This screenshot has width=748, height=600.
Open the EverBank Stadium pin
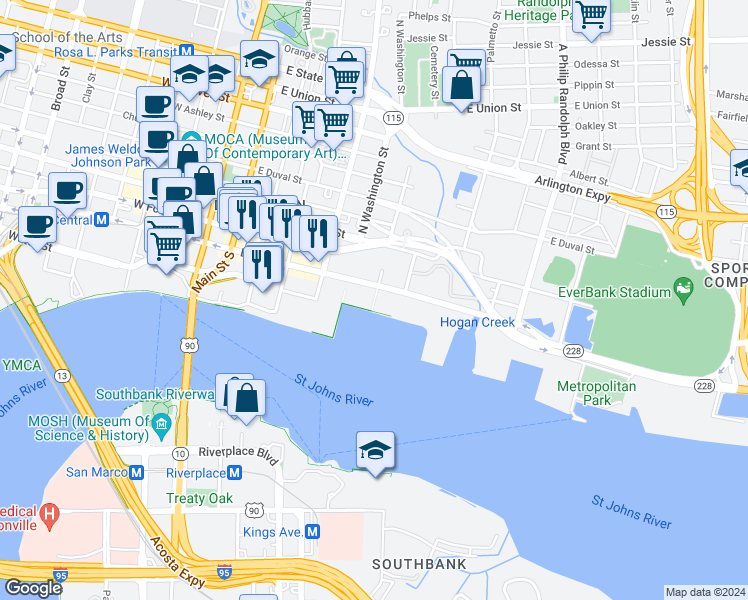coord(683,290)
